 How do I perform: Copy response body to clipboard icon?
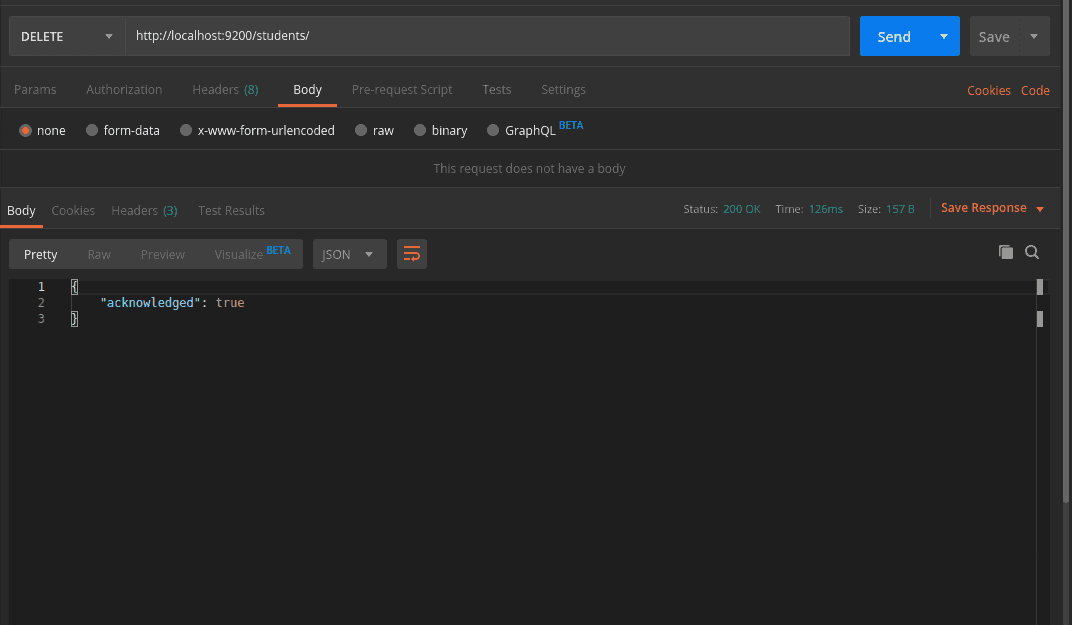pos(1006,253)
